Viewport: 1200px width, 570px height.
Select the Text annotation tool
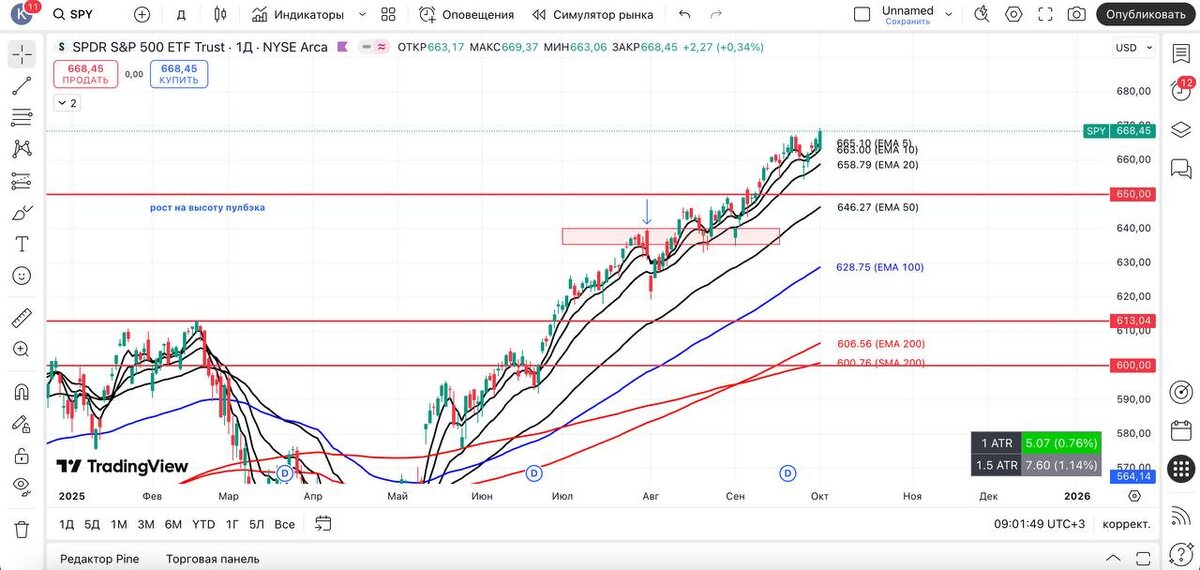click(21, 244)
